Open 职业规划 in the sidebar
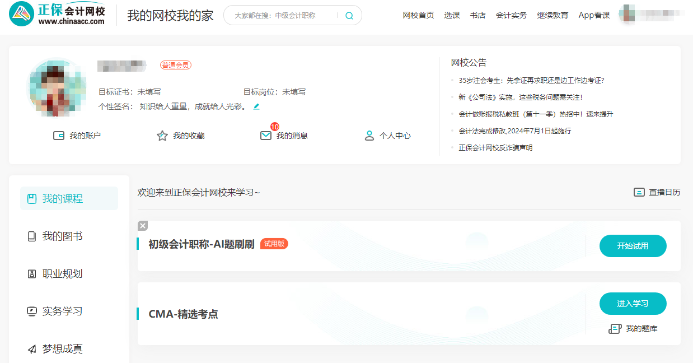693x363 pixels. pyautogui.click(x=55, y=274)
